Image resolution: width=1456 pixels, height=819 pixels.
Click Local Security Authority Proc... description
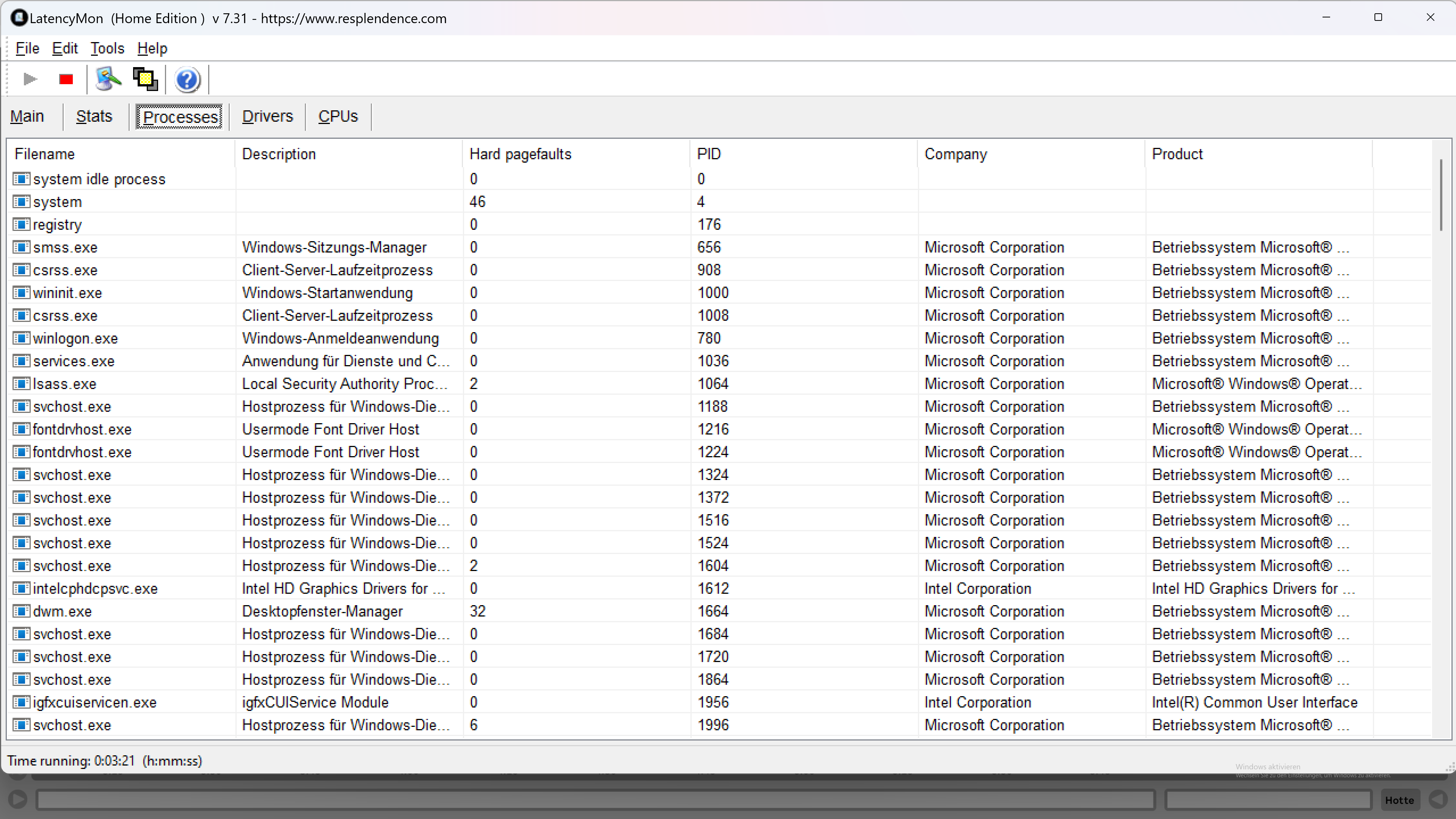click(345, 384)
